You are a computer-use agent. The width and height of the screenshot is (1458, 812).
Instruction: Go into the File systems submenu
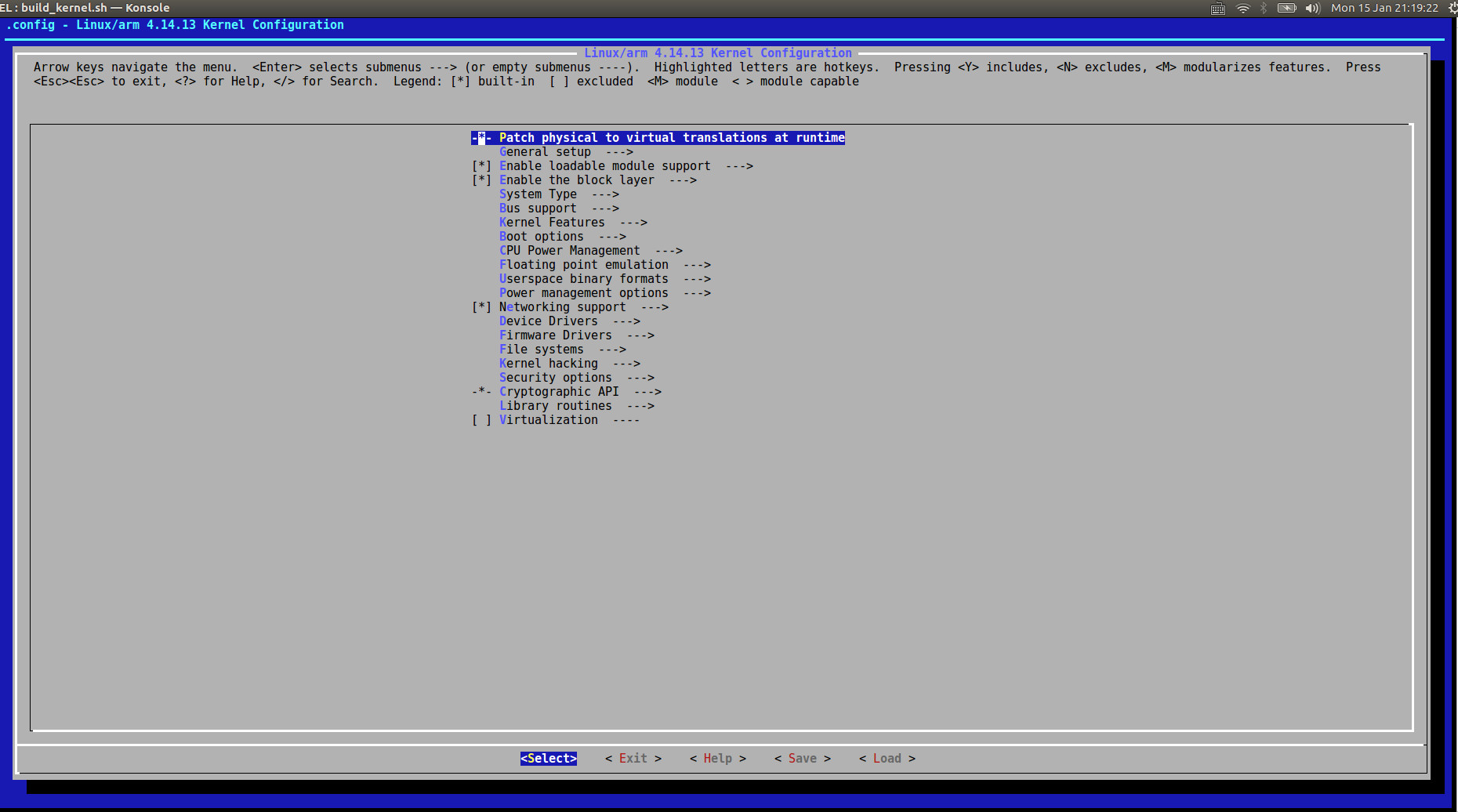tap(563, 350)
